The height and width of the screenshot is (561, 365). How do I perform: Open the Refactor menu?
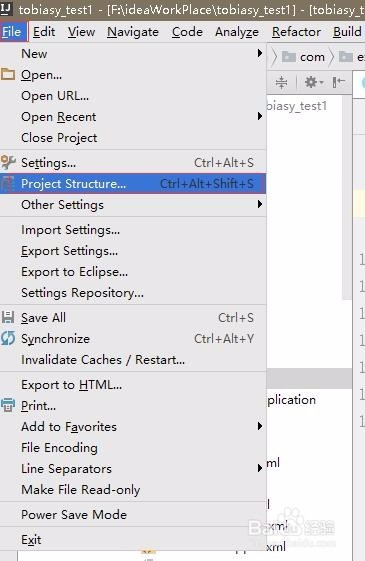296,32
